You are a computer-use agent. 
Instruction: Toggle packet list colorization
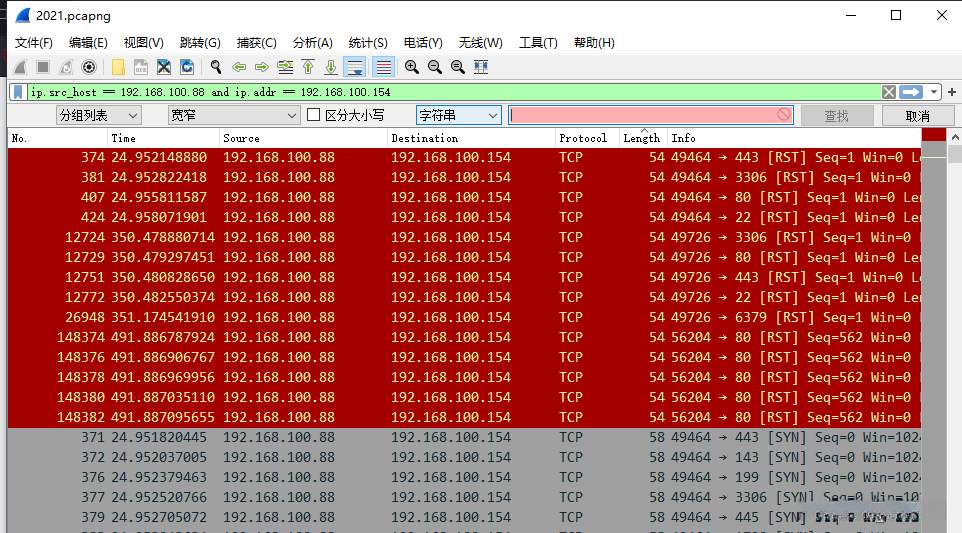(383, 67)
